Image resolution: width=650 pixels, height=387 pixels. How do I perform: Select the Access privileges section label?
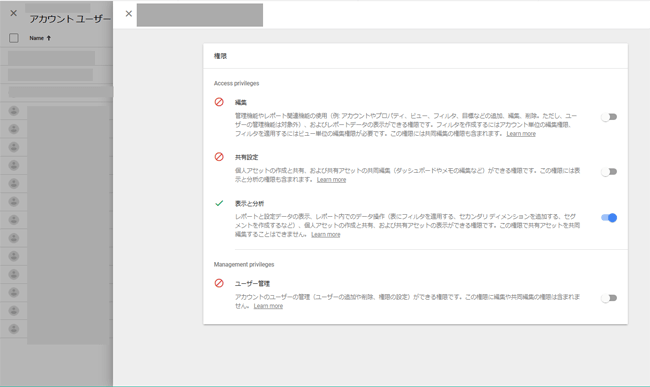point(236,83)
